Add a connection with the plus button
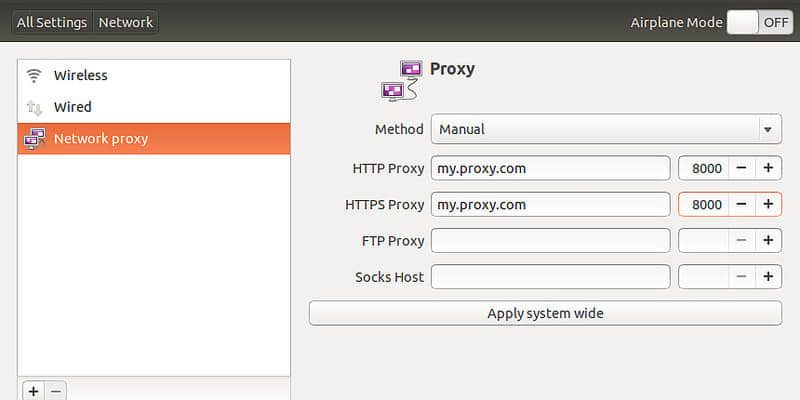Screen dimensions: 800x400 point(34,391)
